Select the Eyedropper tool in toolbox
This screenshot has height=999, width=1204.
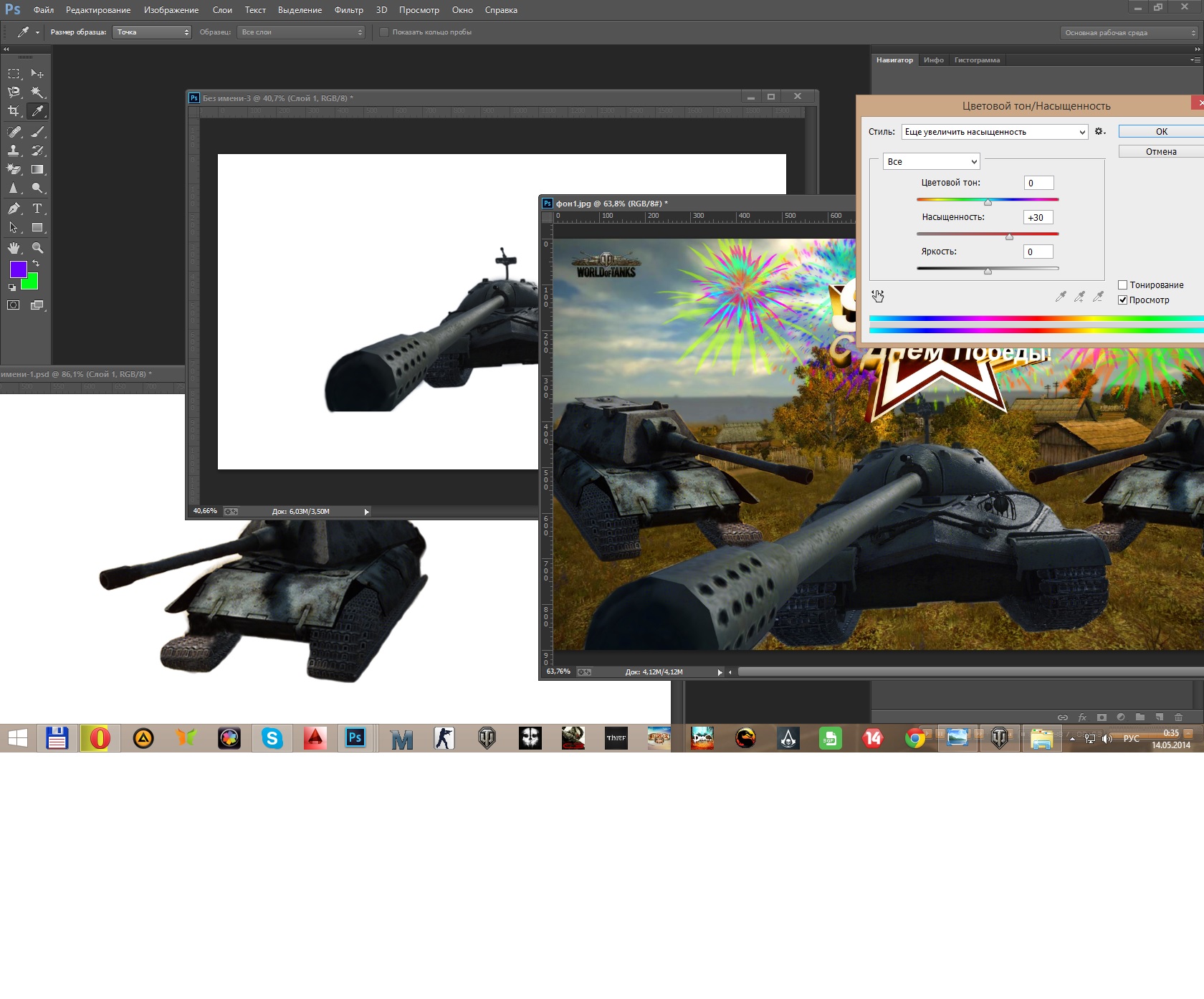pyautogui.click(x=37, y=111)
